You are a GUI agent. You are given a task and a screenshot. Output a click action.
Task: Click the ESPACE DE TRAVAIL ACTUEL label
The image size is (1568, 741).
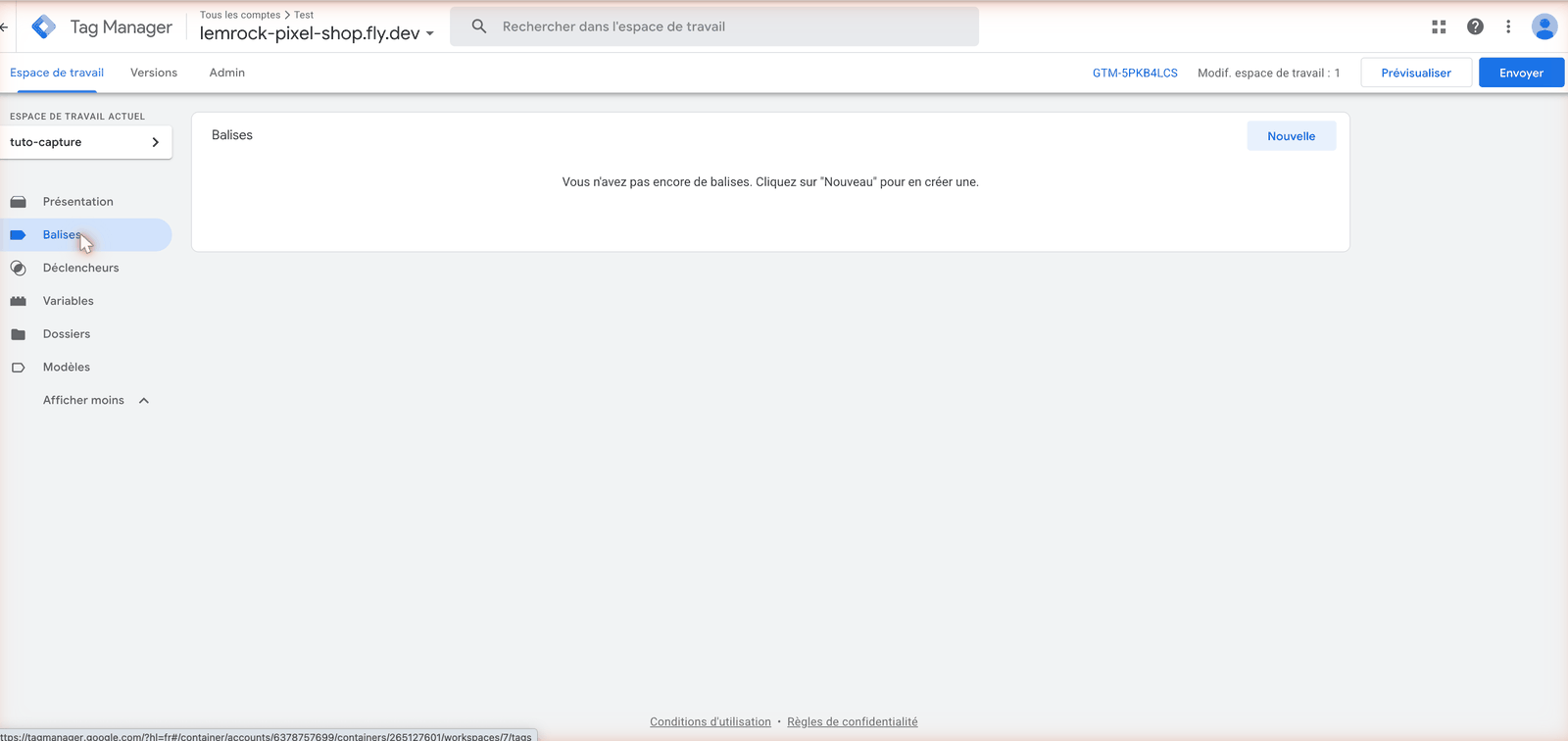pos(77,116)
